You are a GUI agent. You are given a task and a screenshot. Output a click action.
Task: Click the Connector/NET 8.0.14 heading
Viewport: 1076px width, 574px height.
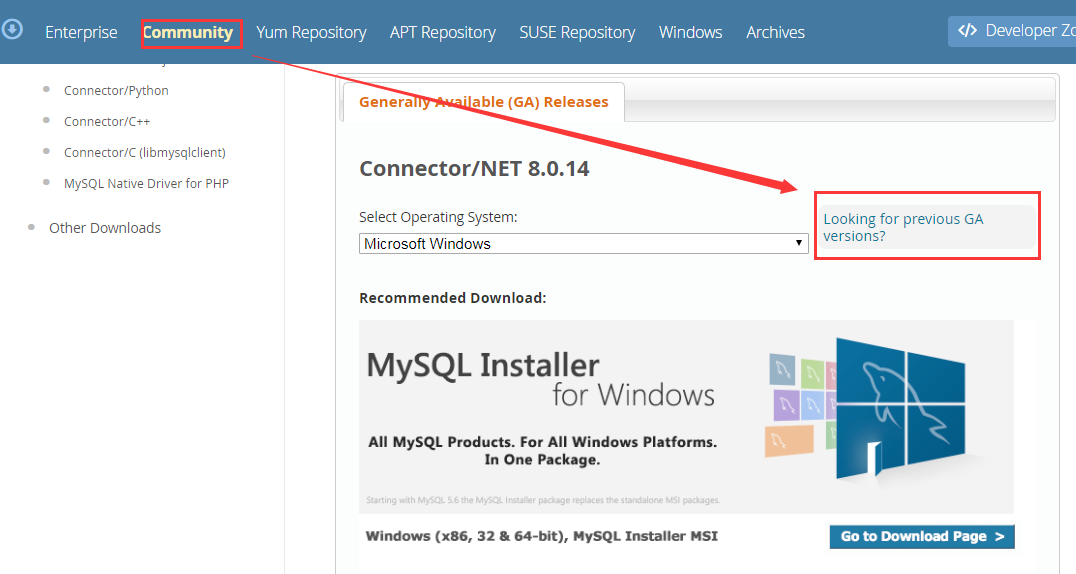pos(474,169)
